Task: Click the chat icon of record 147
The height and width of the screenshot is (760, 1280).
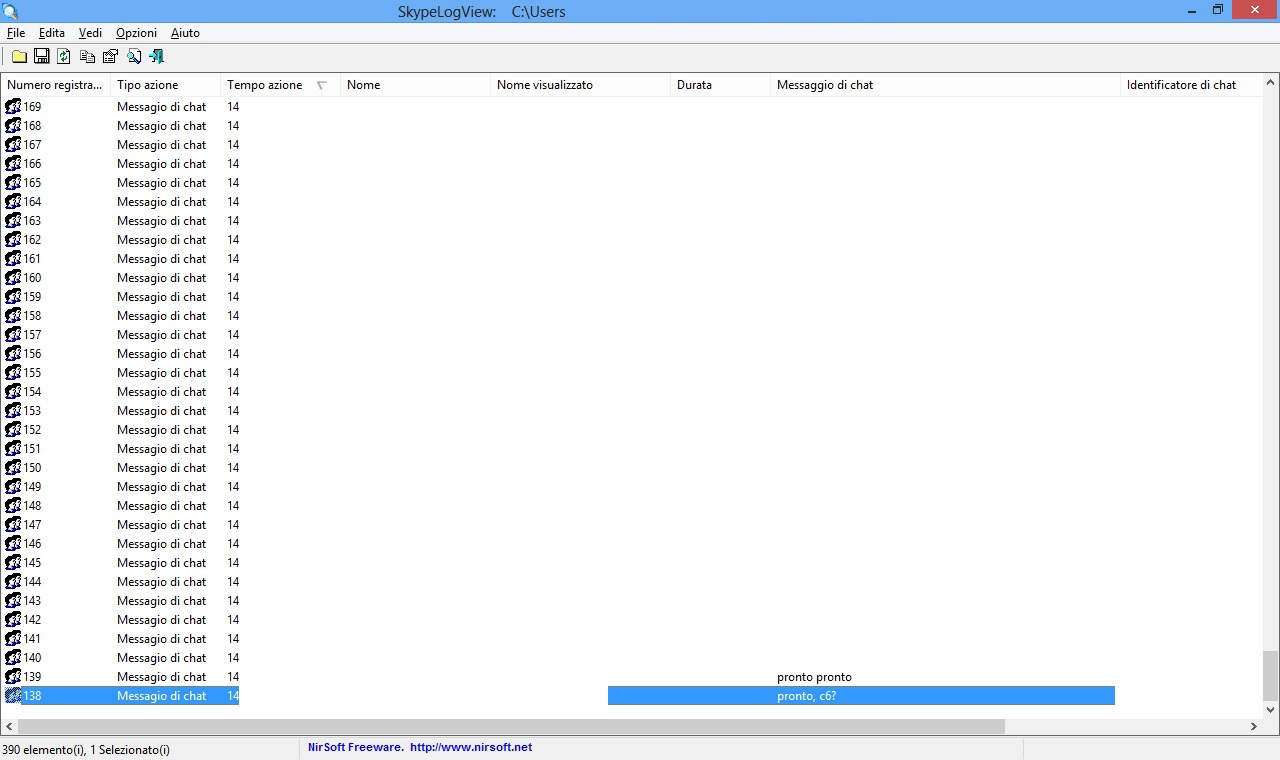Action: pyautogui.click(x=13, y=524)
